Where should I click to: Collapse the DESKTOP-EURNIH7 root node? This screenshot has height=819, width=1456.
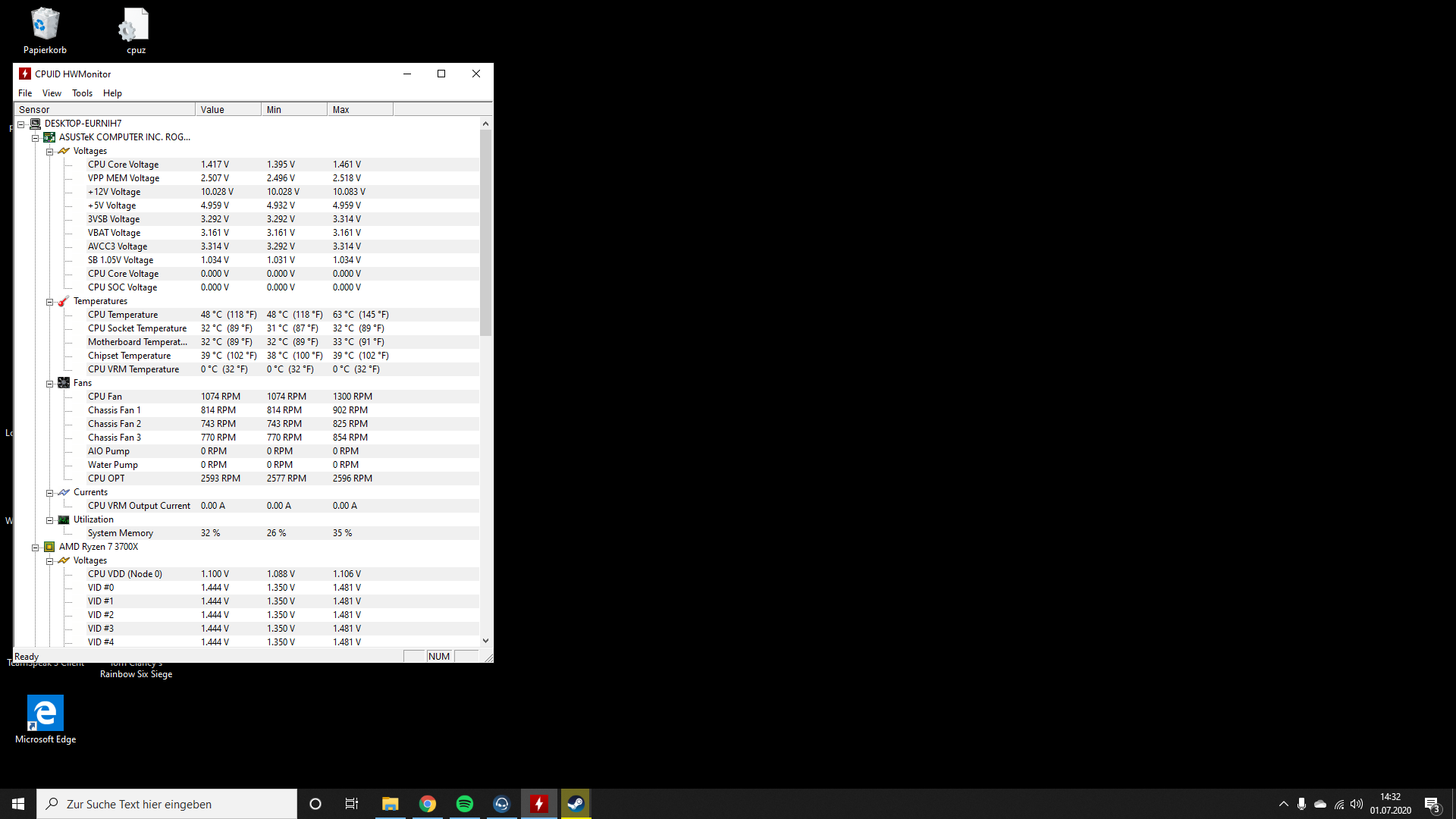pyautogui.click(x=21, y=124)
